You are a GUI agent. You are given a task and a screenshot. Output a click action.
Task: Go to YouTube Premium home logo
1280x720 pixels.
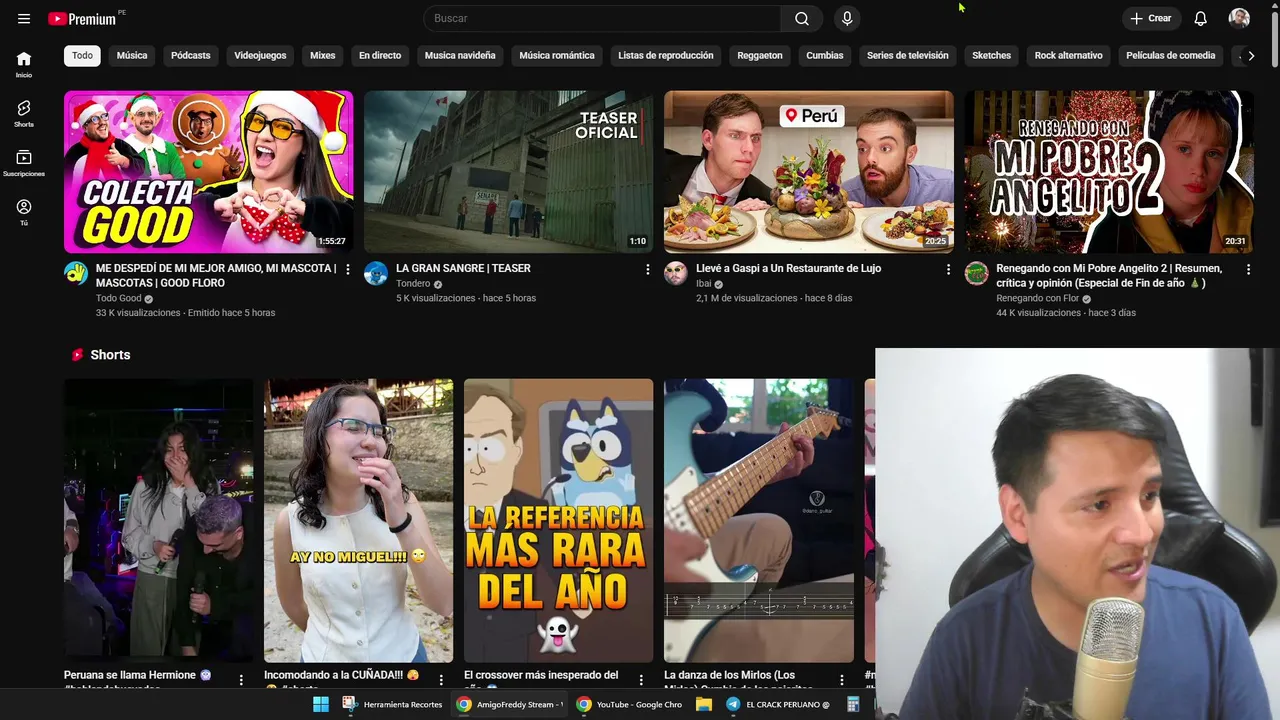[82, 18]
